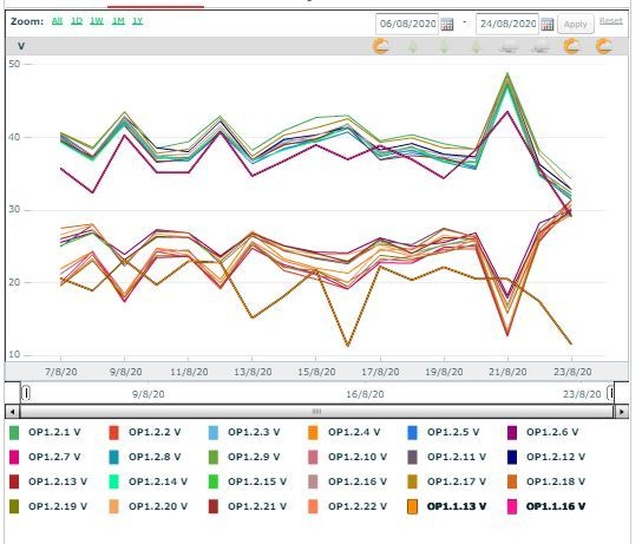The image size is (642, 544).
Task: Set zoom range to 1W
Action: (x=97, y=21)
